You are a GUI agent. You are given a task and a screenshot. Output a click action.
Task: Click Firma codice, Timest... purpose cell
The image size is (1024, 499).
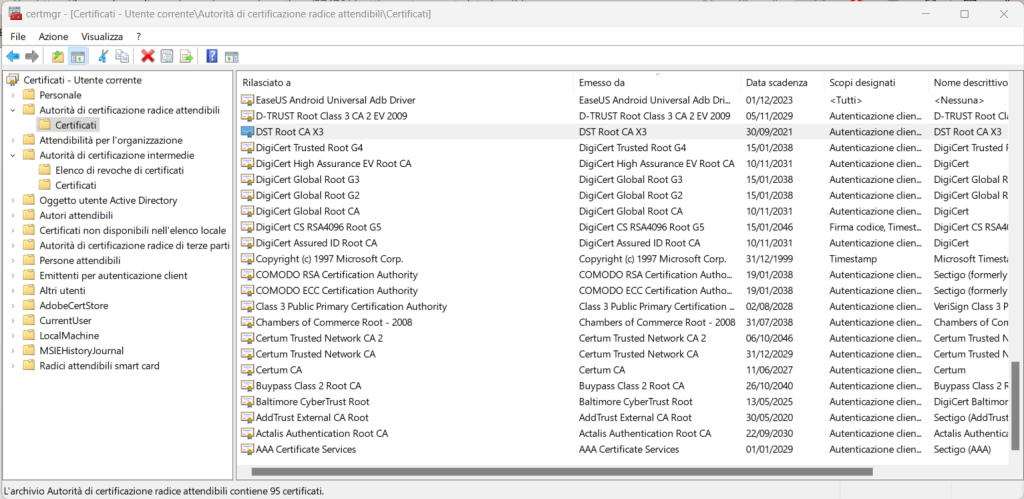874,227
